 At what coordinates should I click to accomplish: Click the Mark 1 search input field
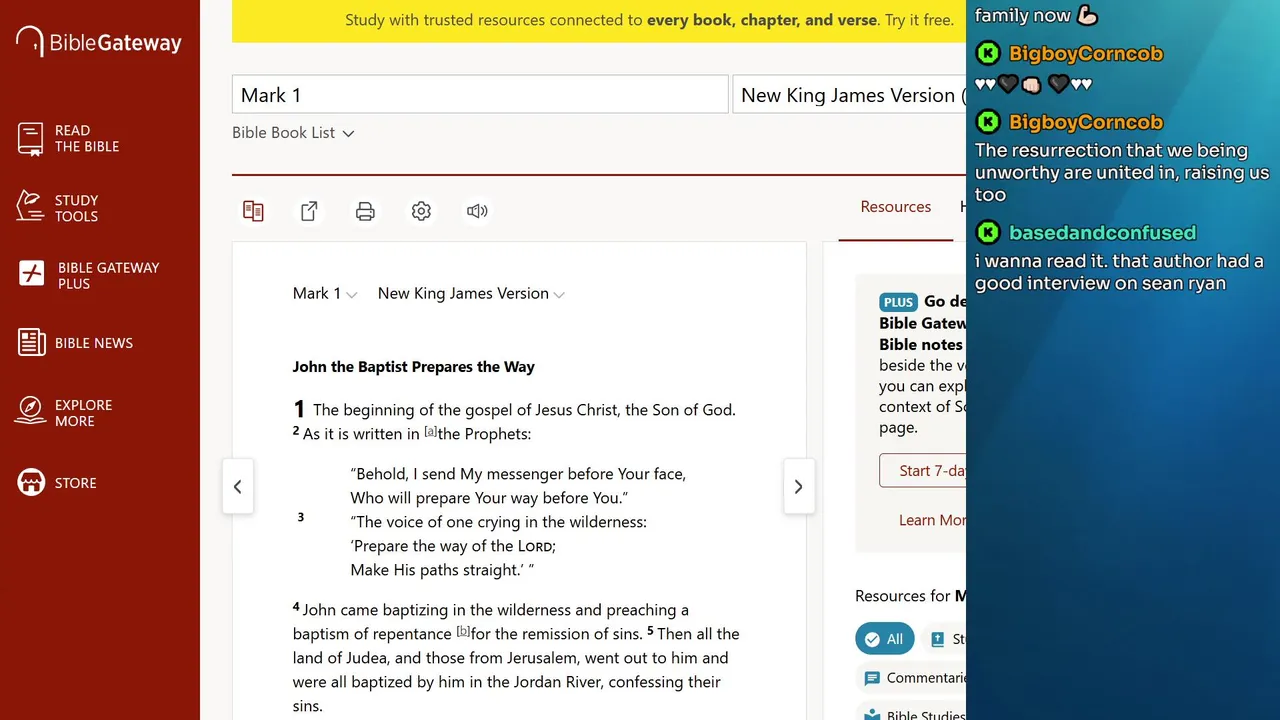(480, 95)
